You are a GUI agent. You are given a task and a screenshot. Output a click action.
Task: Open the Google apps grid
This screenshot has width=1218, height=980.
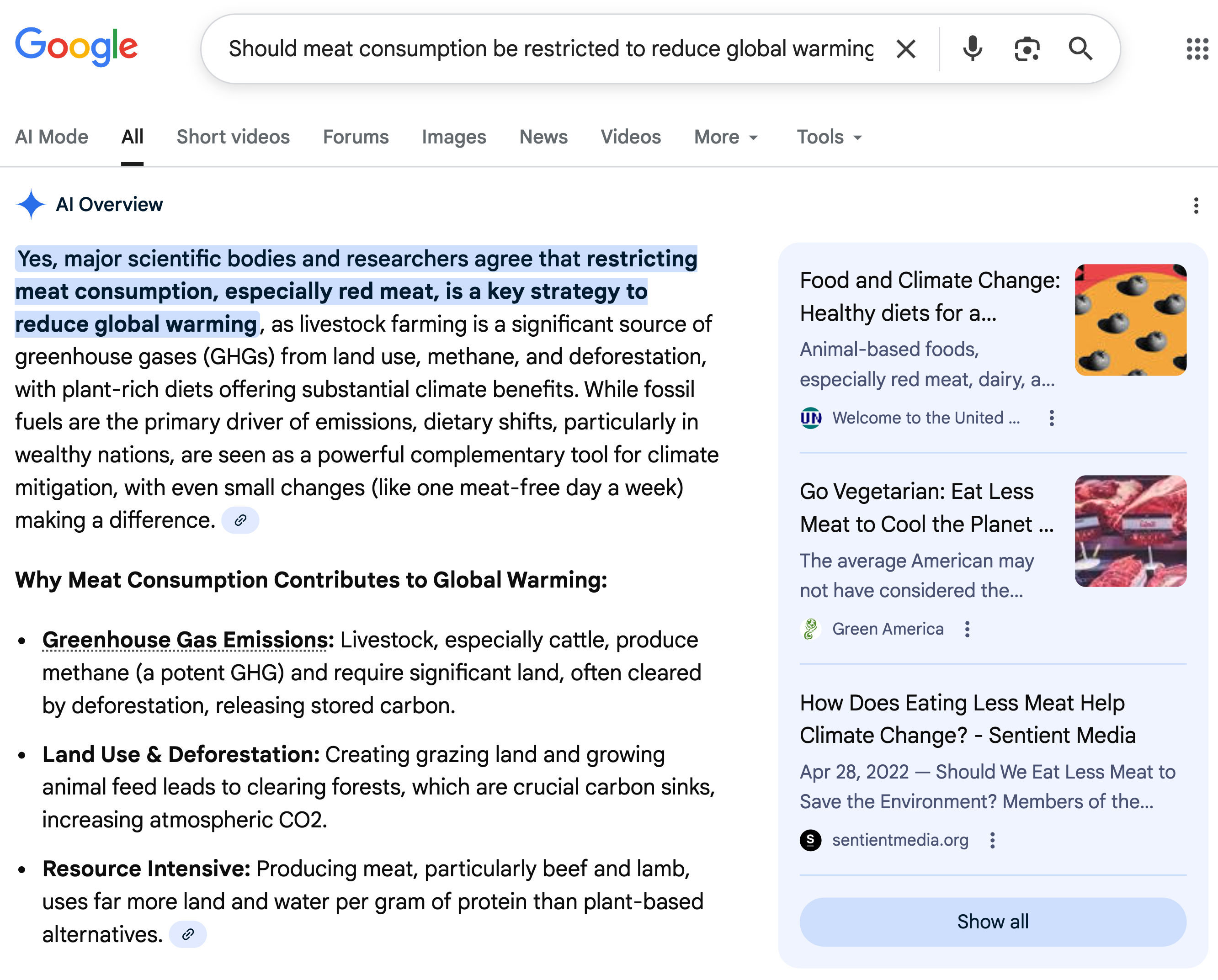(1197, 49)
